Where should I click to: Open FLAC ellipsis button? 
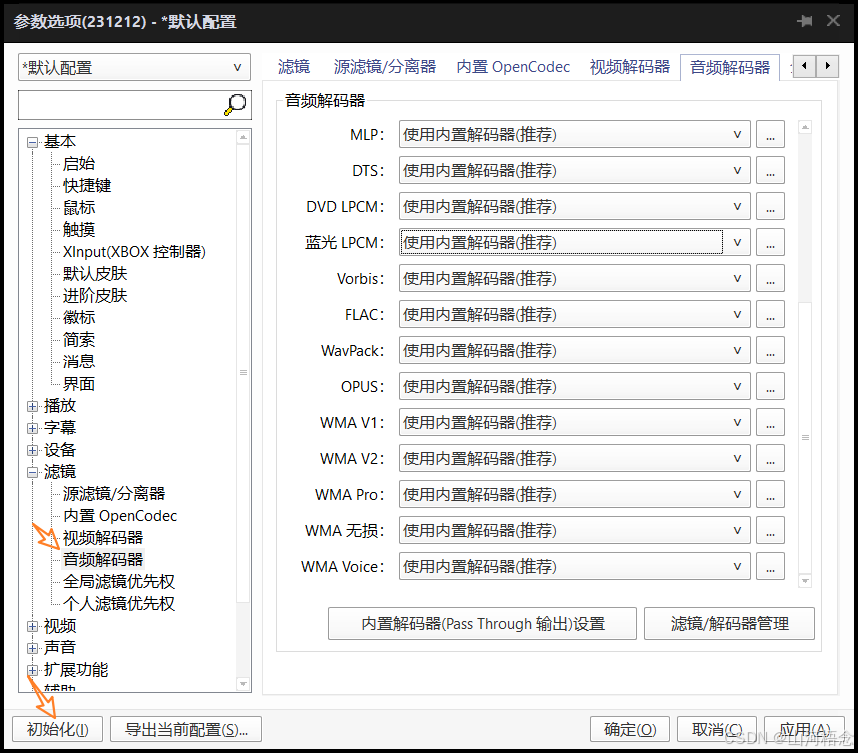(x=770, y=315)
